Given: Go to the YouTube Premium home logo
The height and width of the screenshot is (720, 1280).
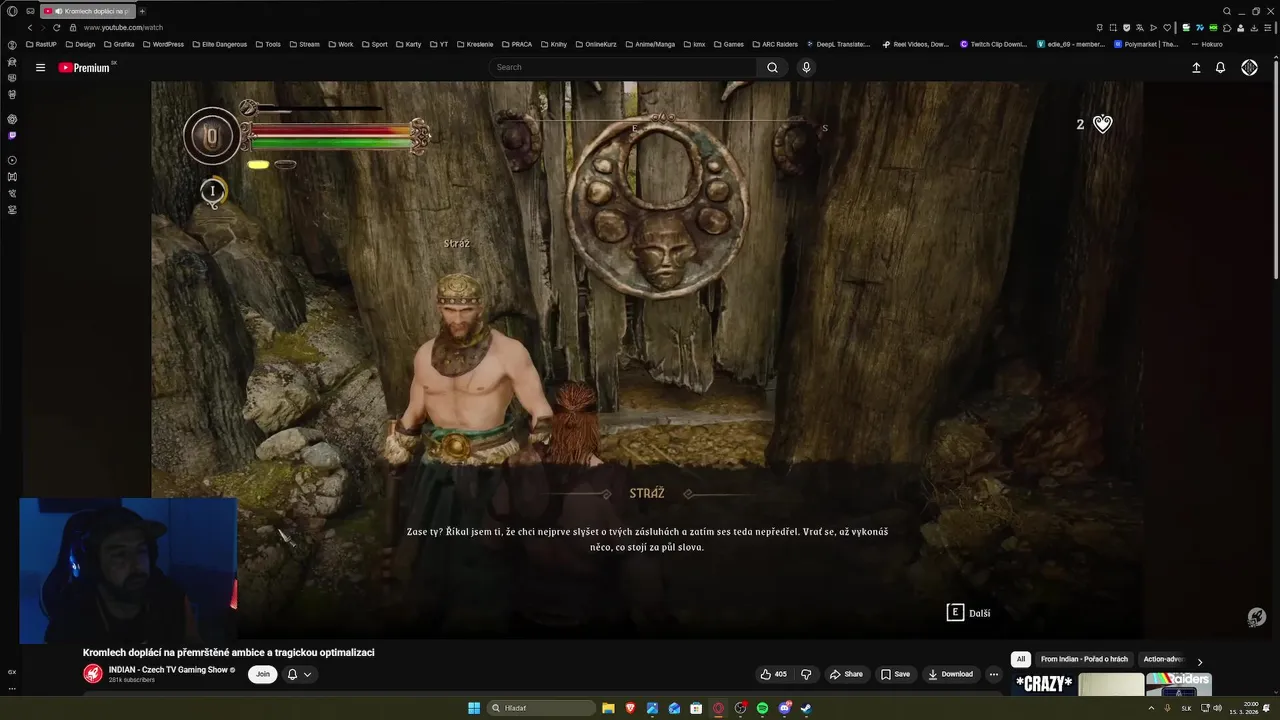Looking at the screenshot, I should click(x=86, y=67).
